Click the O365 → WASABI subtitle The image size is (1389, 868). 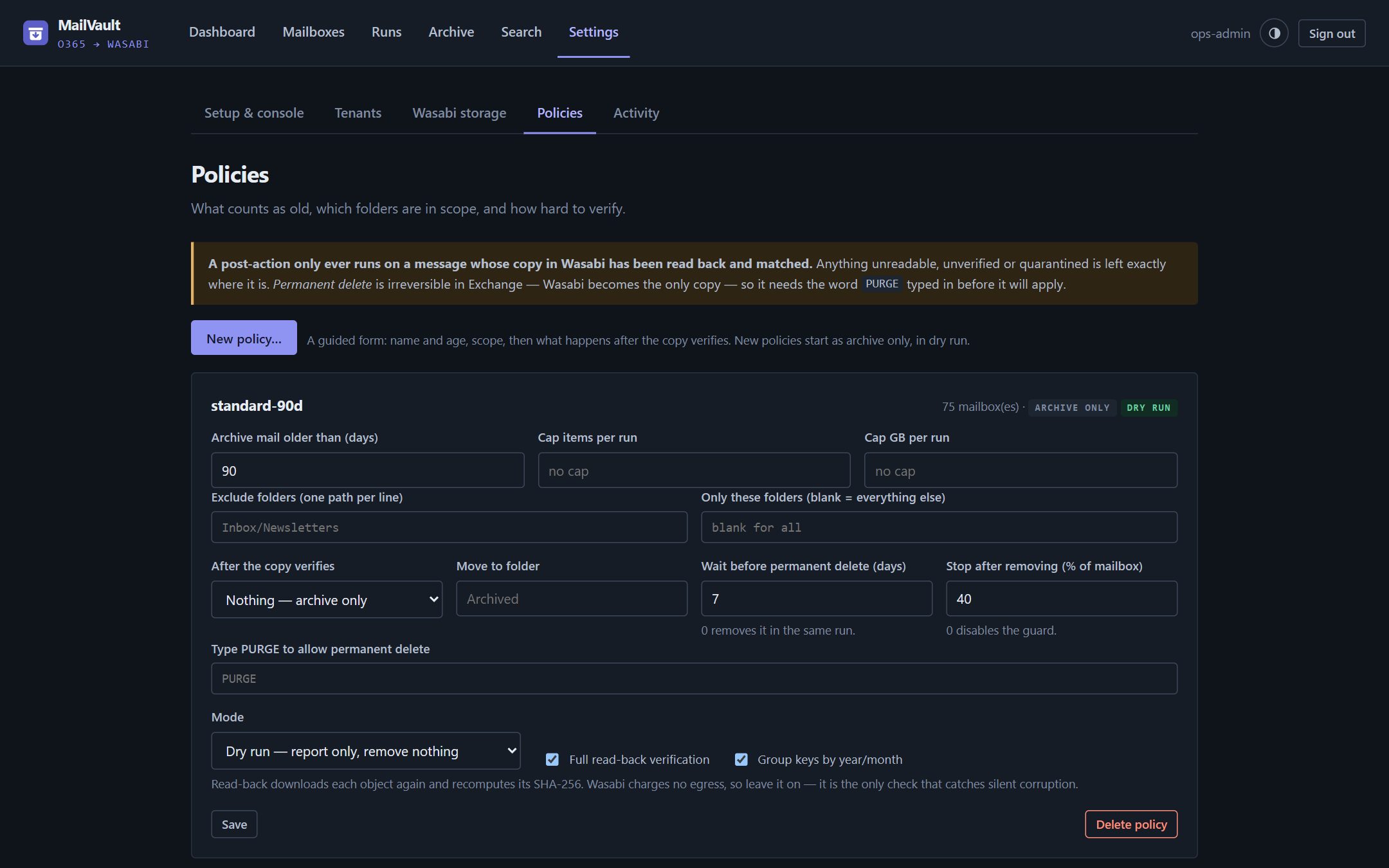pyautogui.click(x=104, y=44)
